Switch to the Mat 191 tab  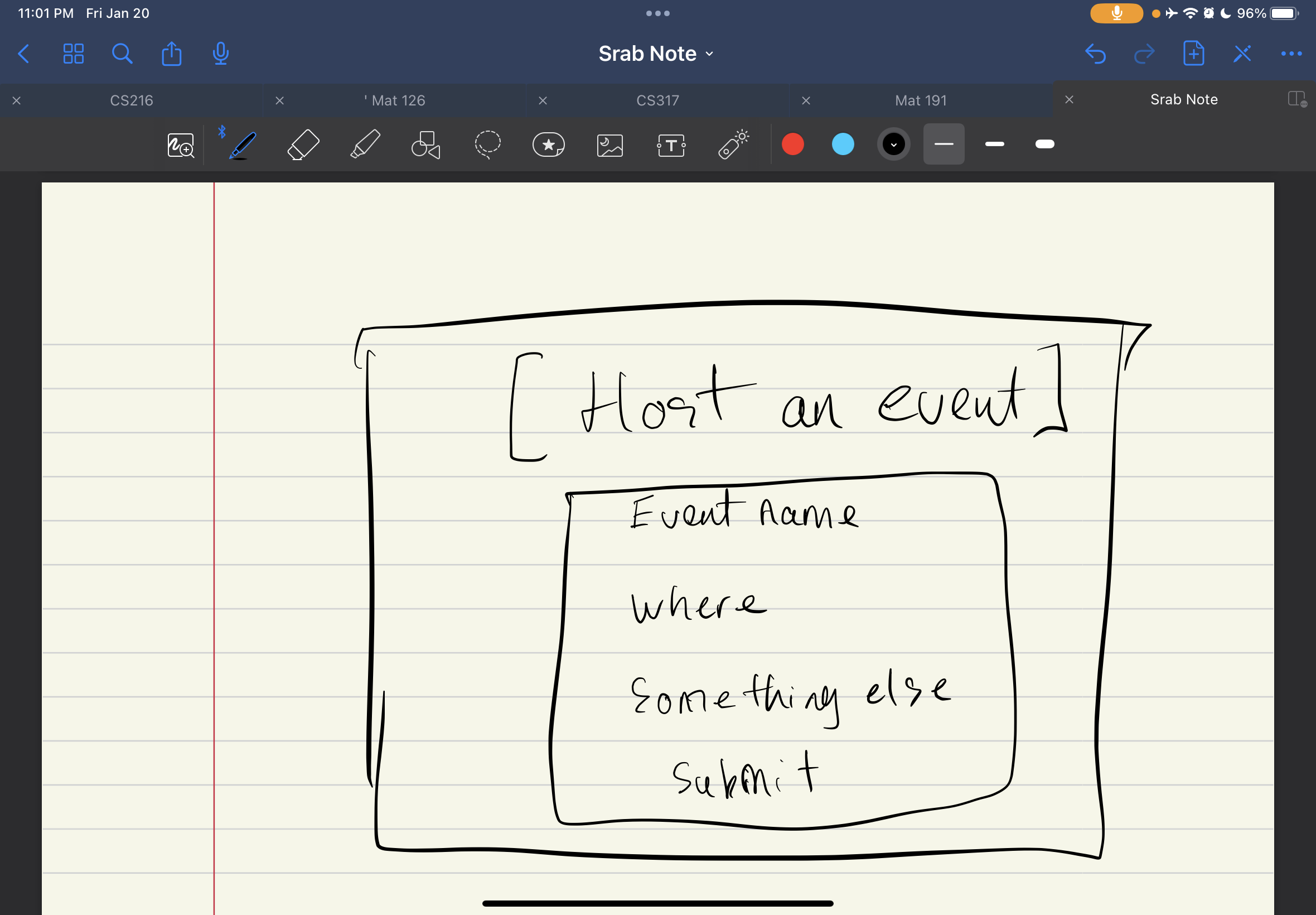[x=920, y=100]
